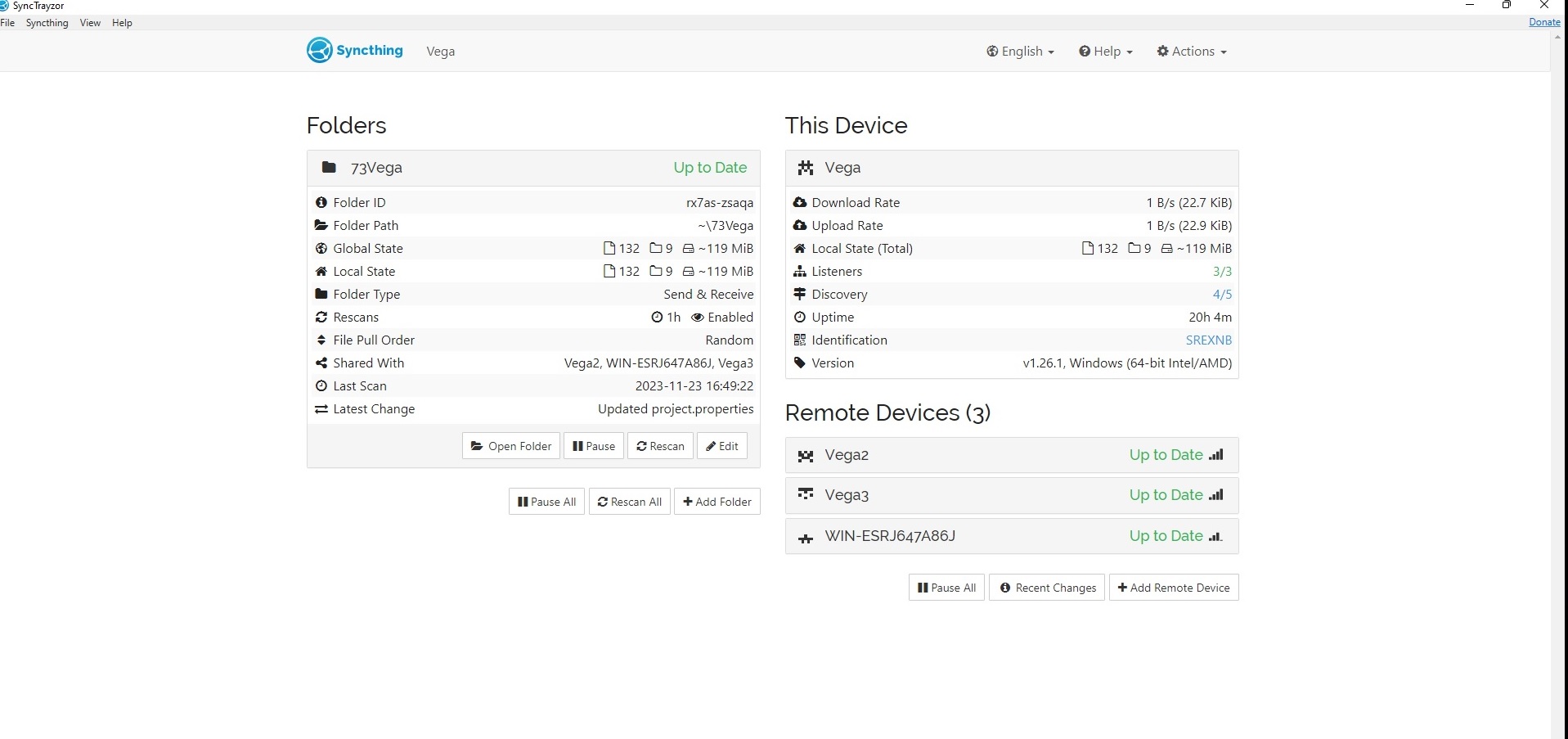Click the refresh icon next to Rescans
1568x739 pixels.
click(321, 317)
